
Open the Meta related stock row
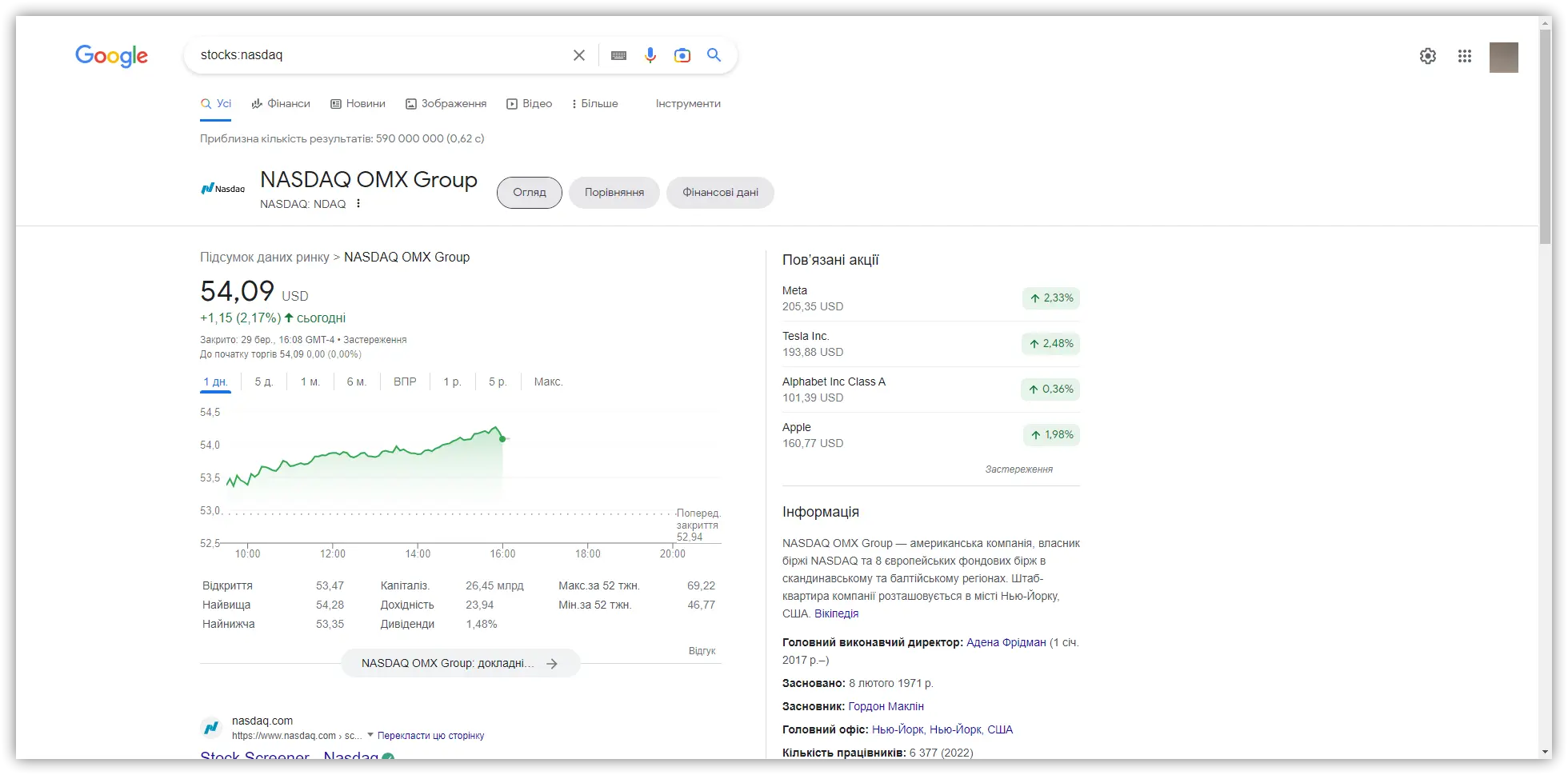pos(930,298)
